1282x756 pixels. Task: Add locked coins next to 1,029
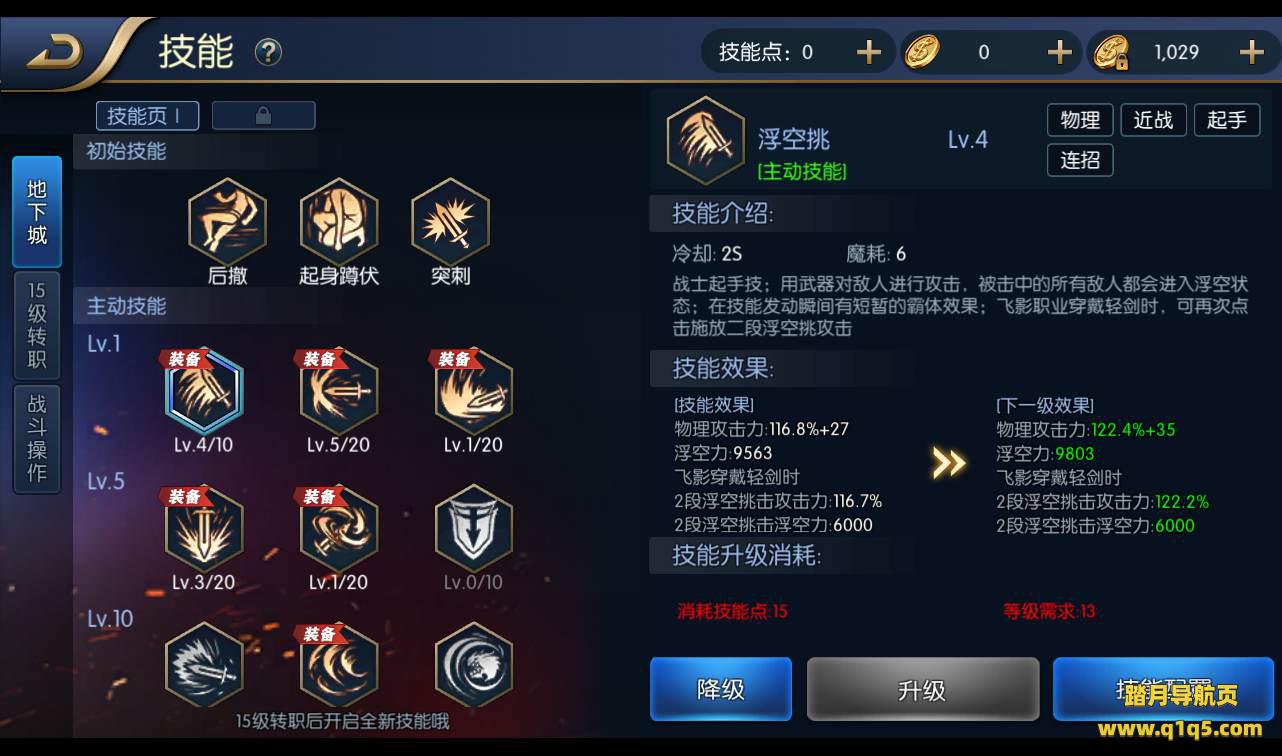(x=1252, y=52)
